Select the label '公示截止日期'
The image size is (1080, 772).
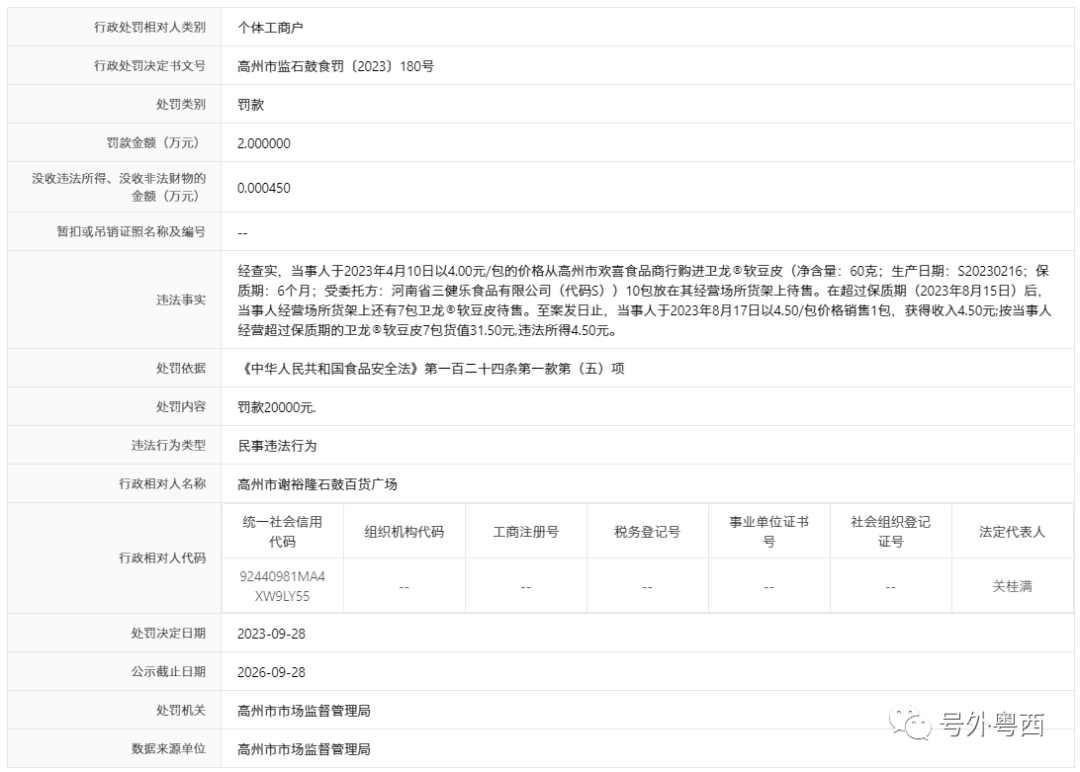pyautogui.click(x=168, y=672)
